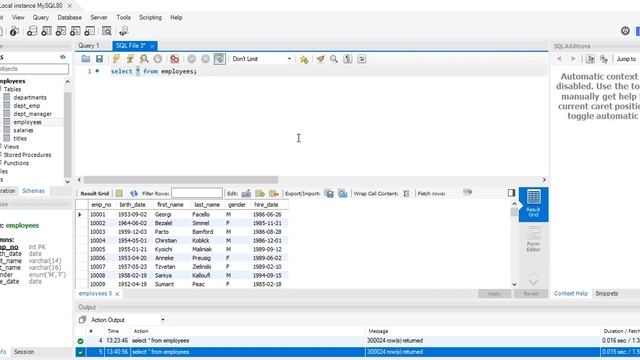Create new stored procedure icon in toolbar
The width and height of the screenshot is (640, 360).
(75, 31)
